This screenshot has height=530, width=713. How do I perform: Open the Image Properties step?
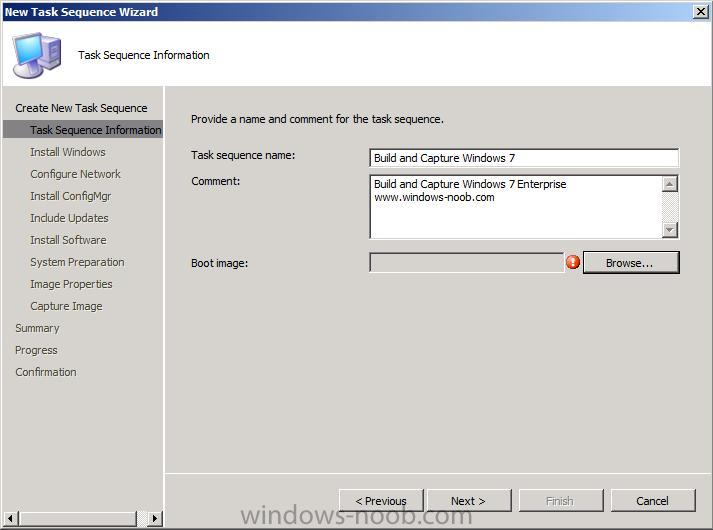tap(71, 284)
